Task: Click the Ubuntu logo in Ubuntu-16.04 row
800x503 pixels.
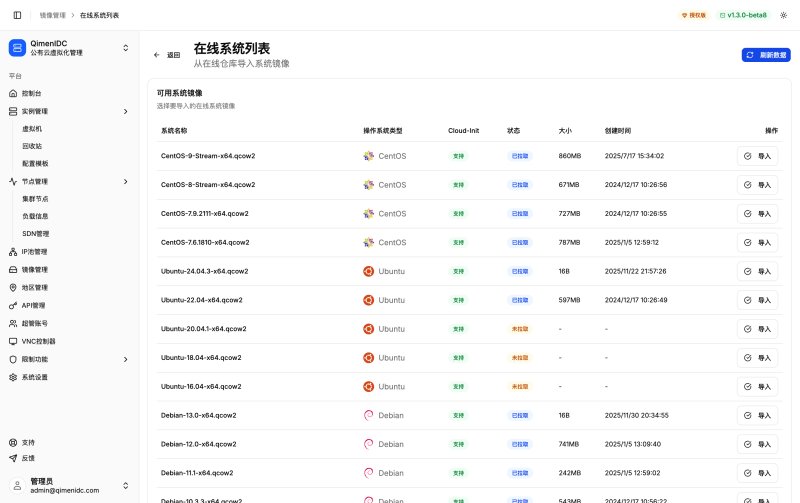Action: tap(368, 387)
